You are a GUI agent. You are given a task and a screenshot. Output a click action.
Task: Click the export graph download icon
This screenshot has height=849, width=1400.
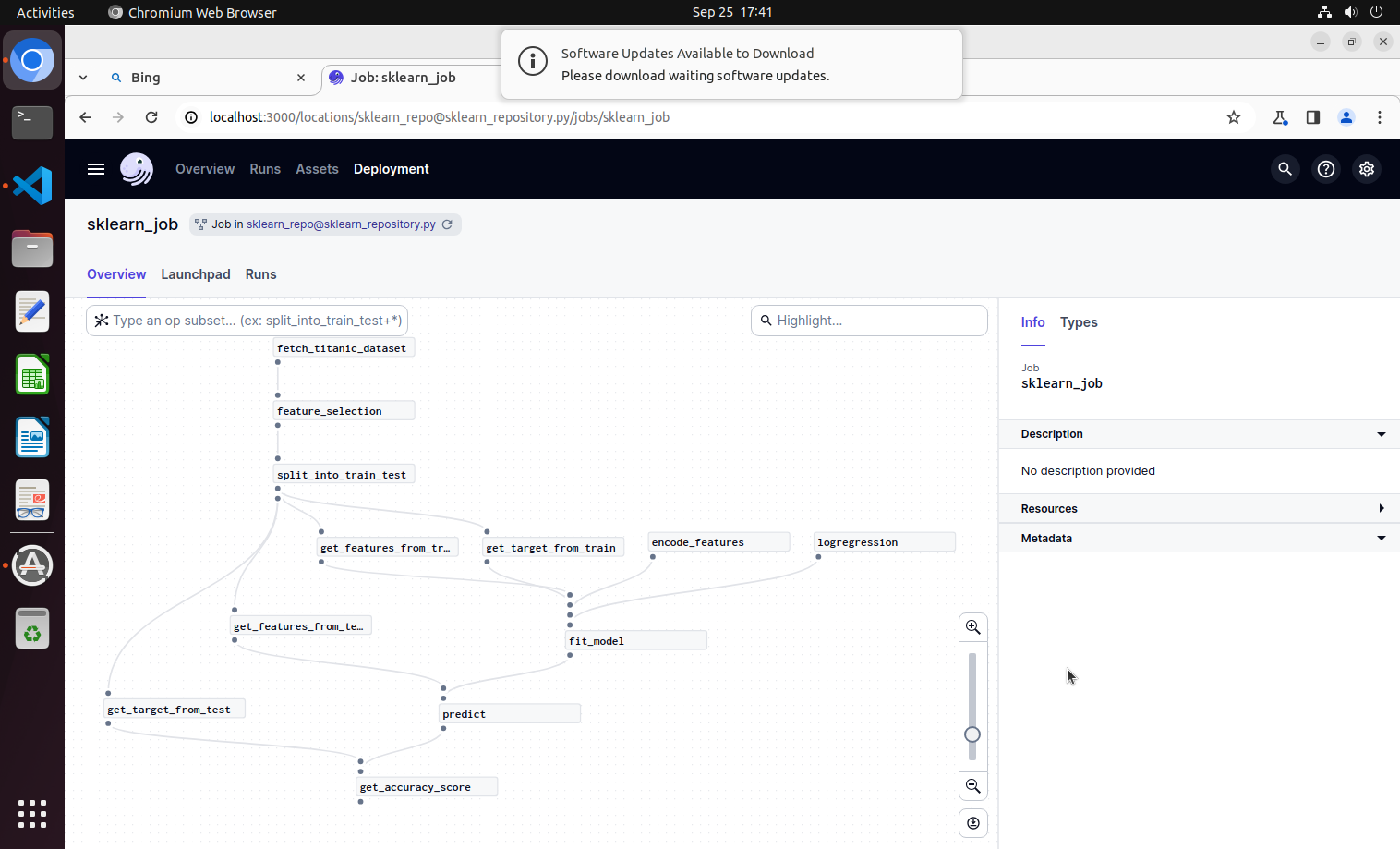coord(973,823)
